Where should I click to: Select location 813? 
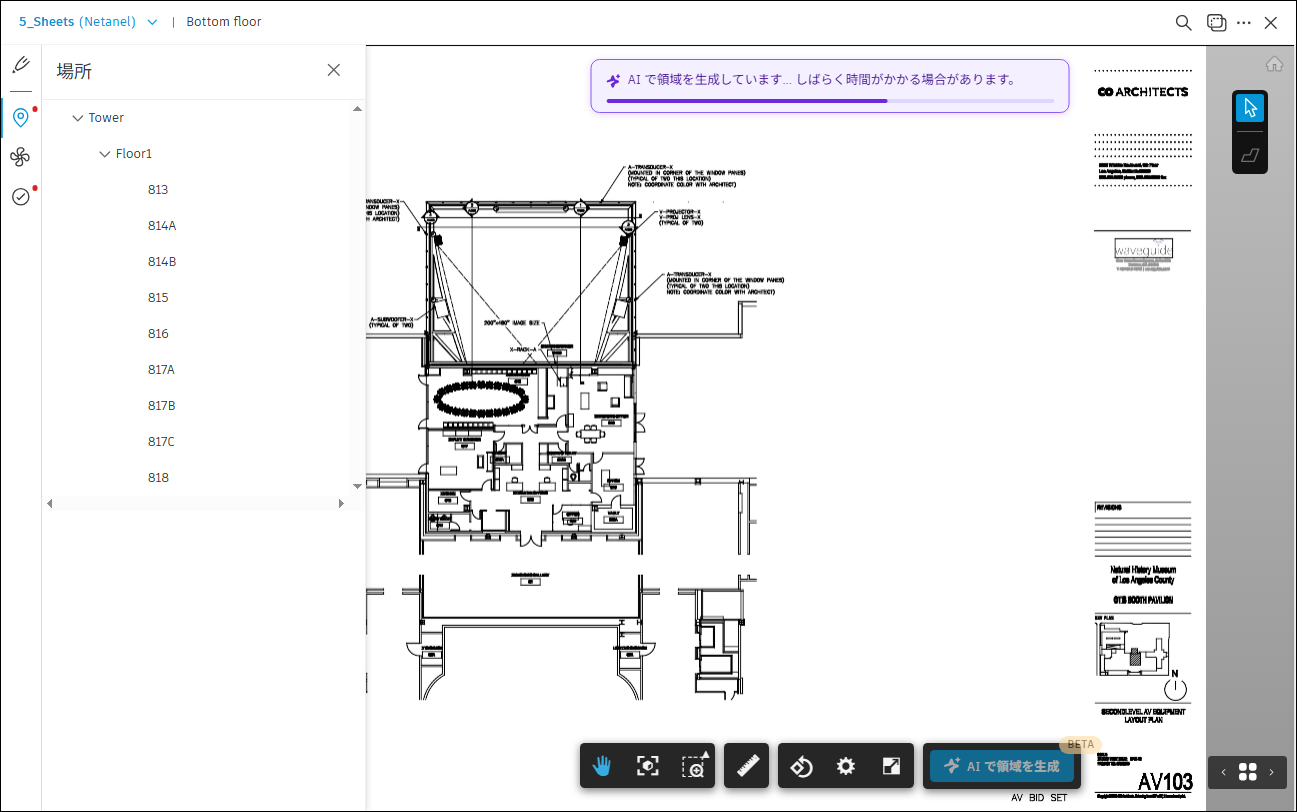(x=158, y=190)
